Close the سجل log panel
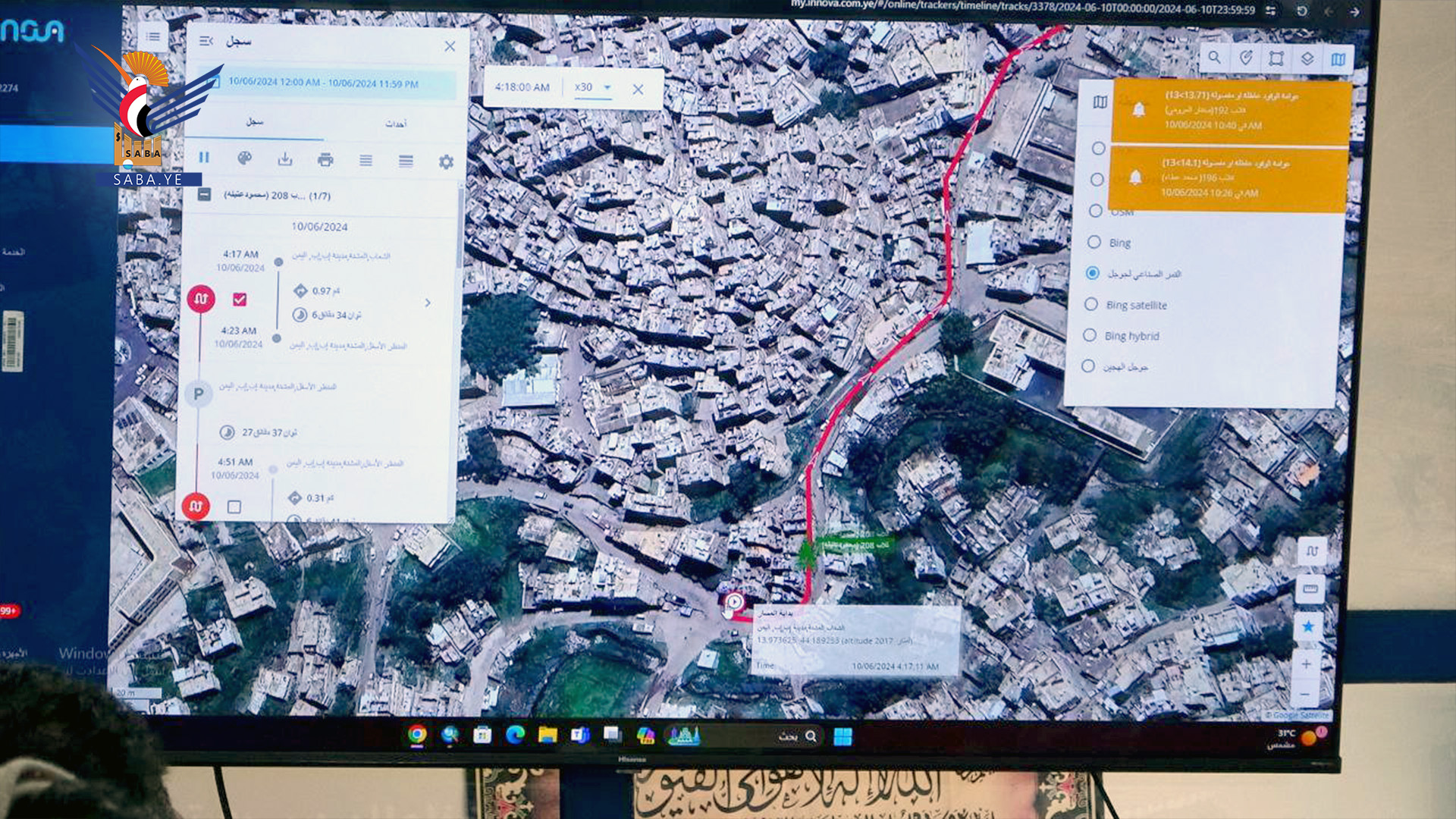Image resolution: width=1456 pixels, height=819 pixels. (450, 46)
